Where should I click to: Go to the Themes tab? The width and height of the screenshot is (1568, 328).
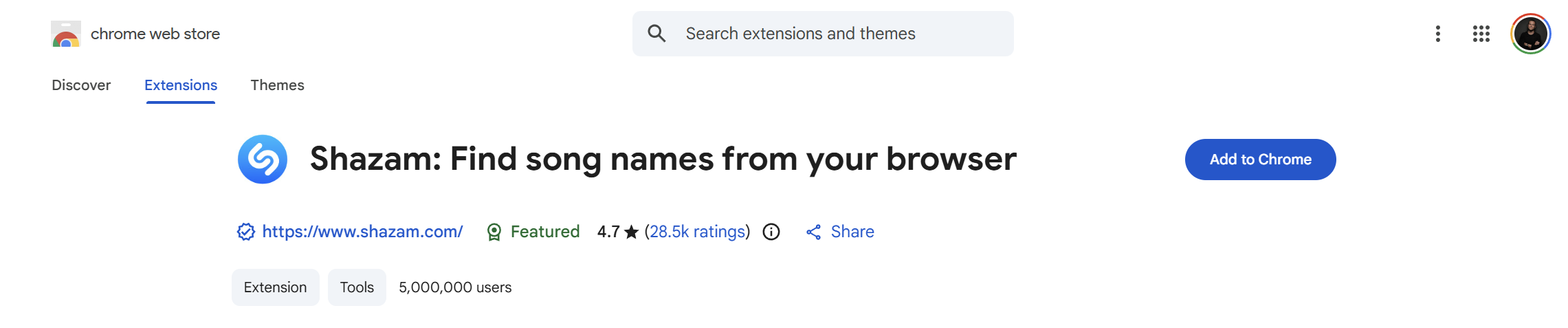pyautogui.click(x=277, y=85)
